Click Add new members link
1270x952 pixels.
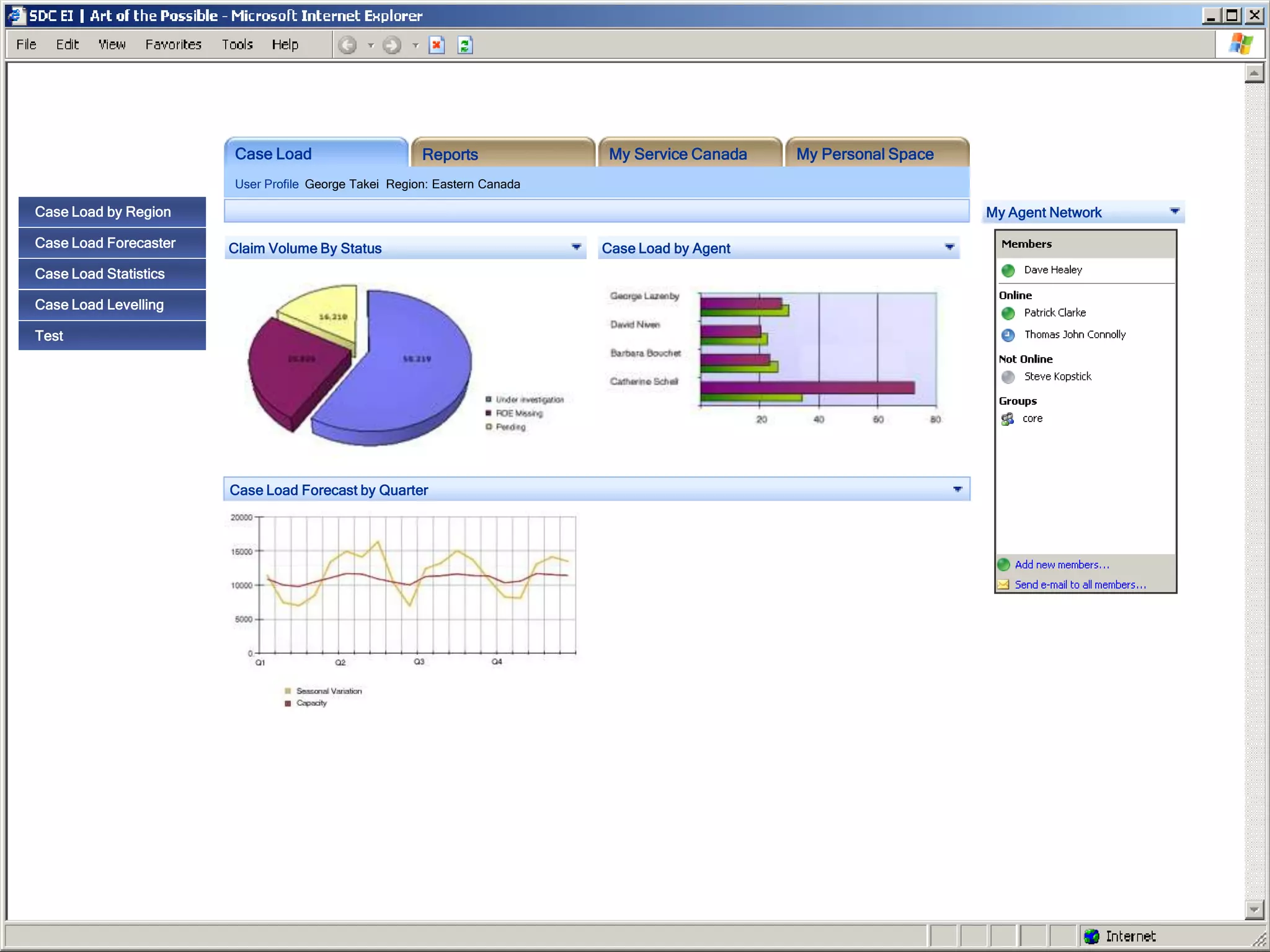[1062, 565]
